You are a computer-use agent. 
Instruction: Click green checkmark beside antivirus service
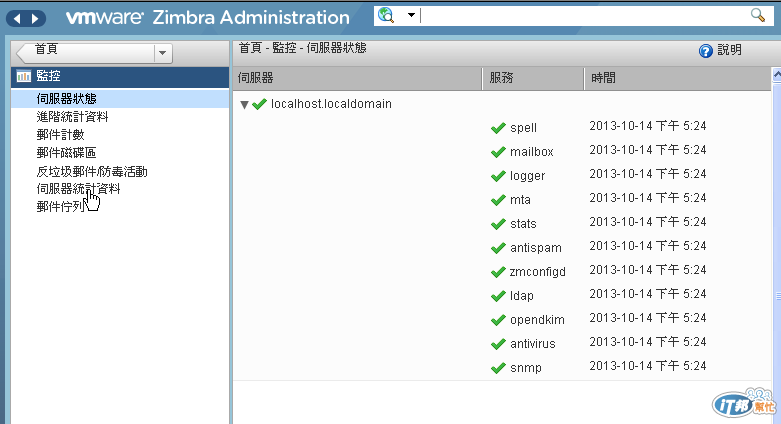[497, 344]
